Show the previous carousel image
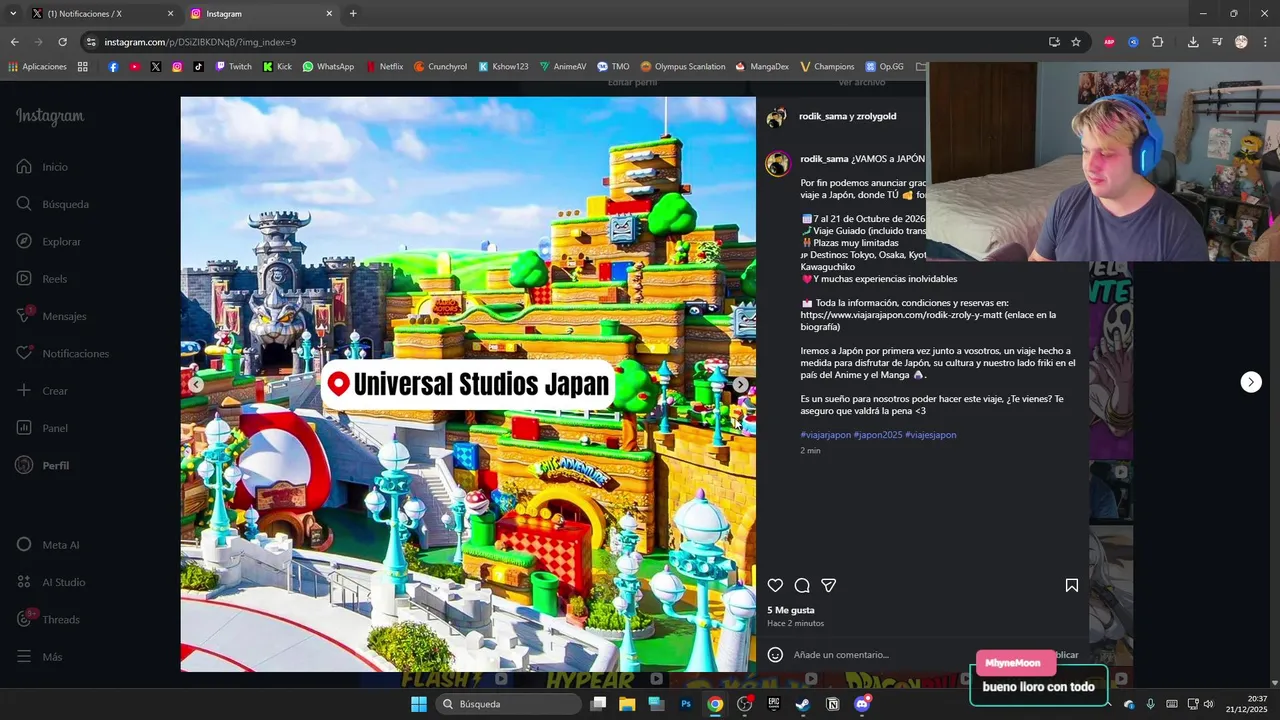 pos(196,384)
